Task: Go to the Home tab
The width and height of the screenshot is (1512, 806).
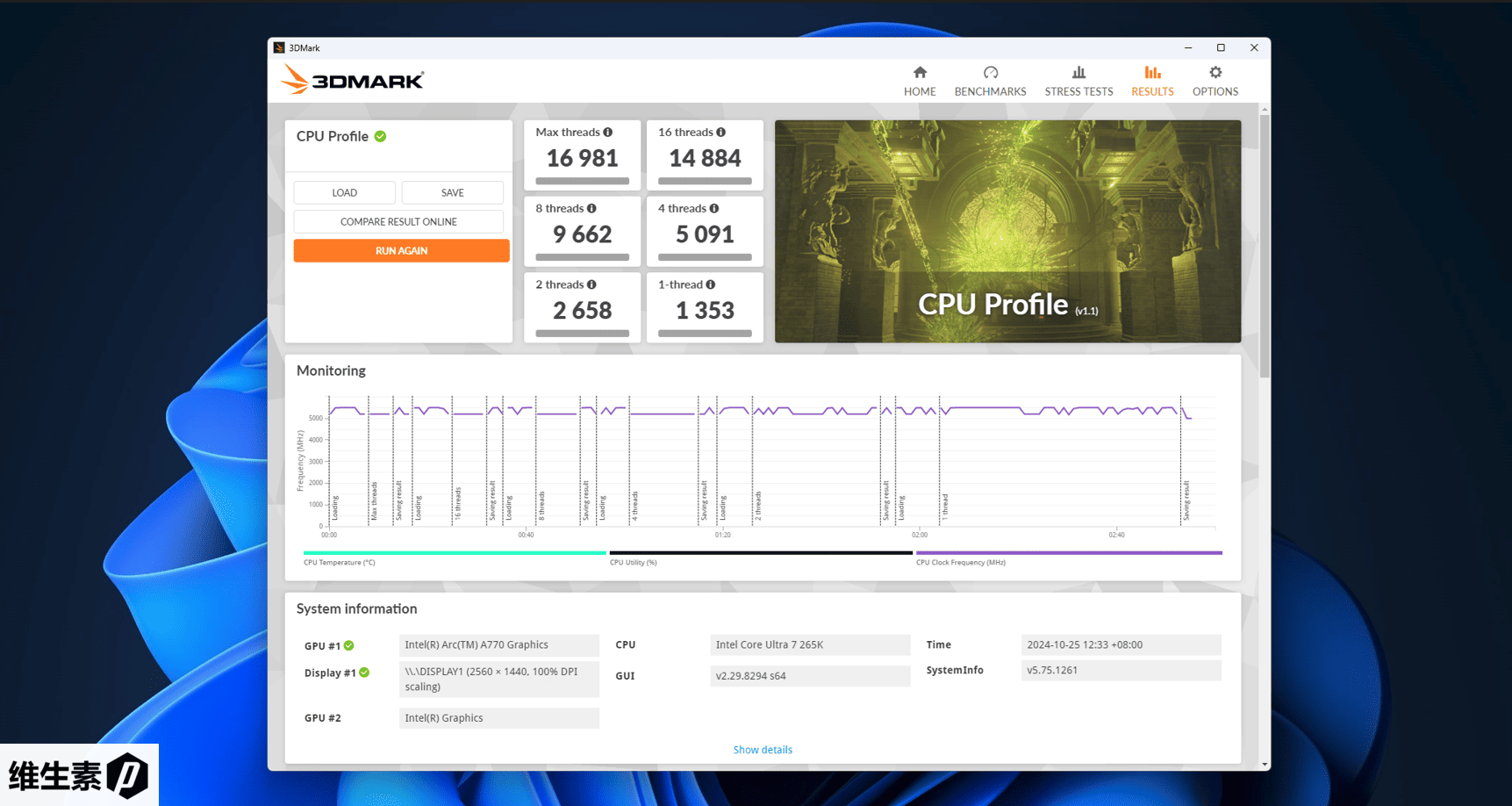Action: click(919, 81)
